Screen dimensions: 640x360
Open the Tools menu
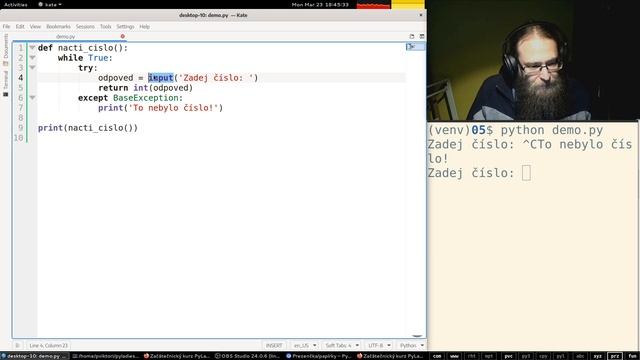tap(105, 27)
